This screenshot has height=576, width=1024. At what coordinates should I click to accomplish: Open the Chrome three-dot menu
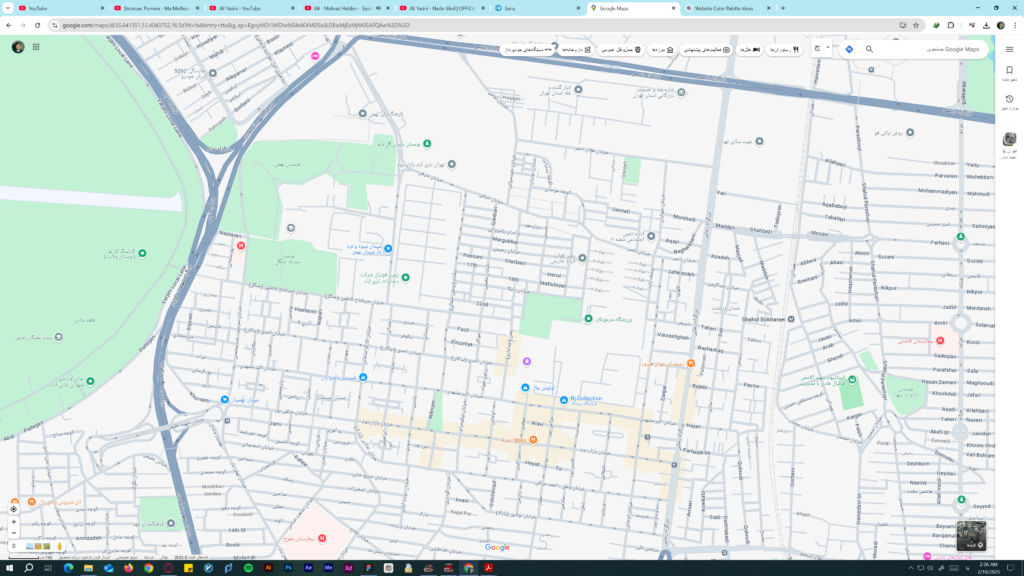click(1015, 25)
